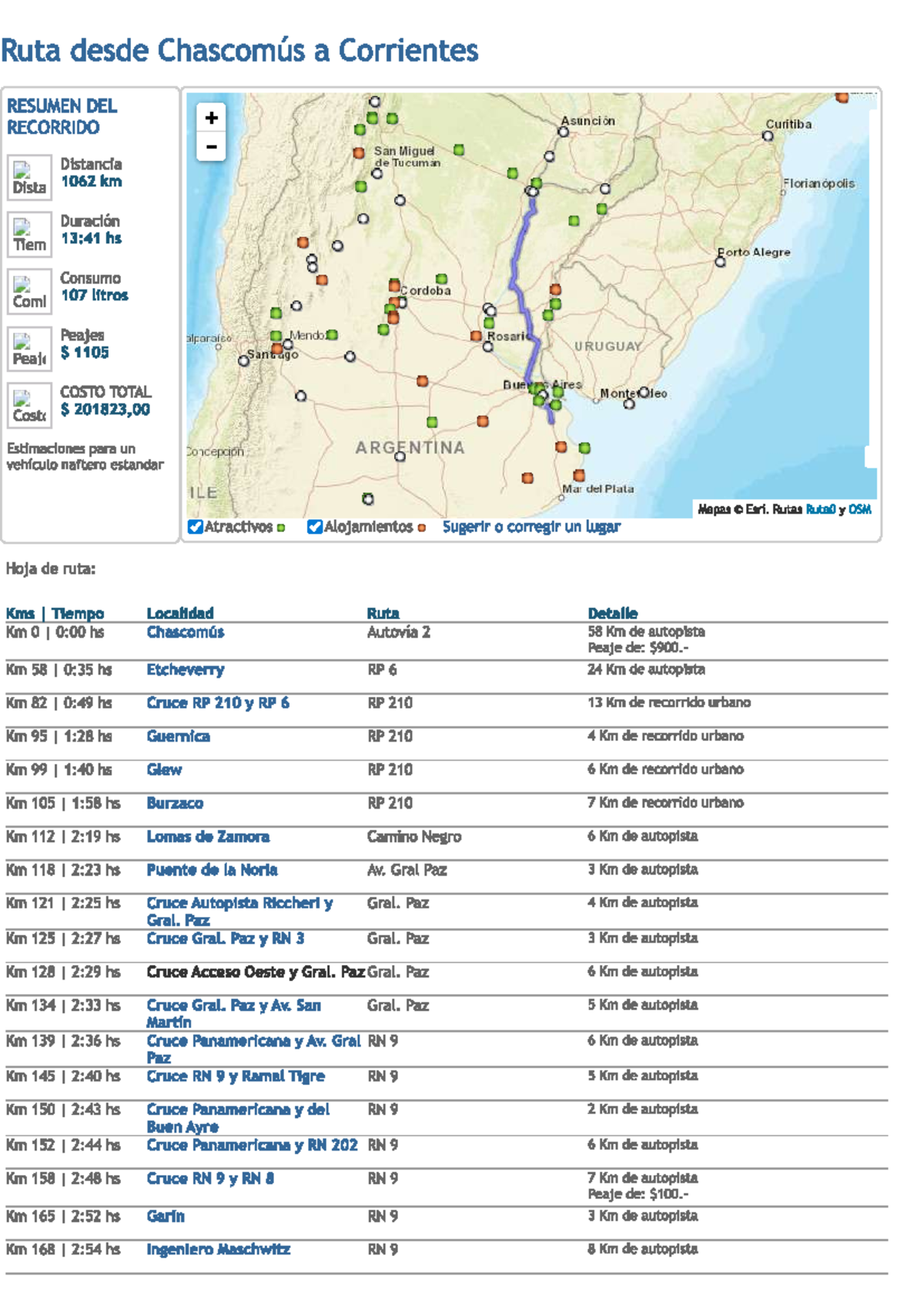Click the '$ 201823,00' total cost value
The width and height of the screenshot is (924, 1306).
105,409
